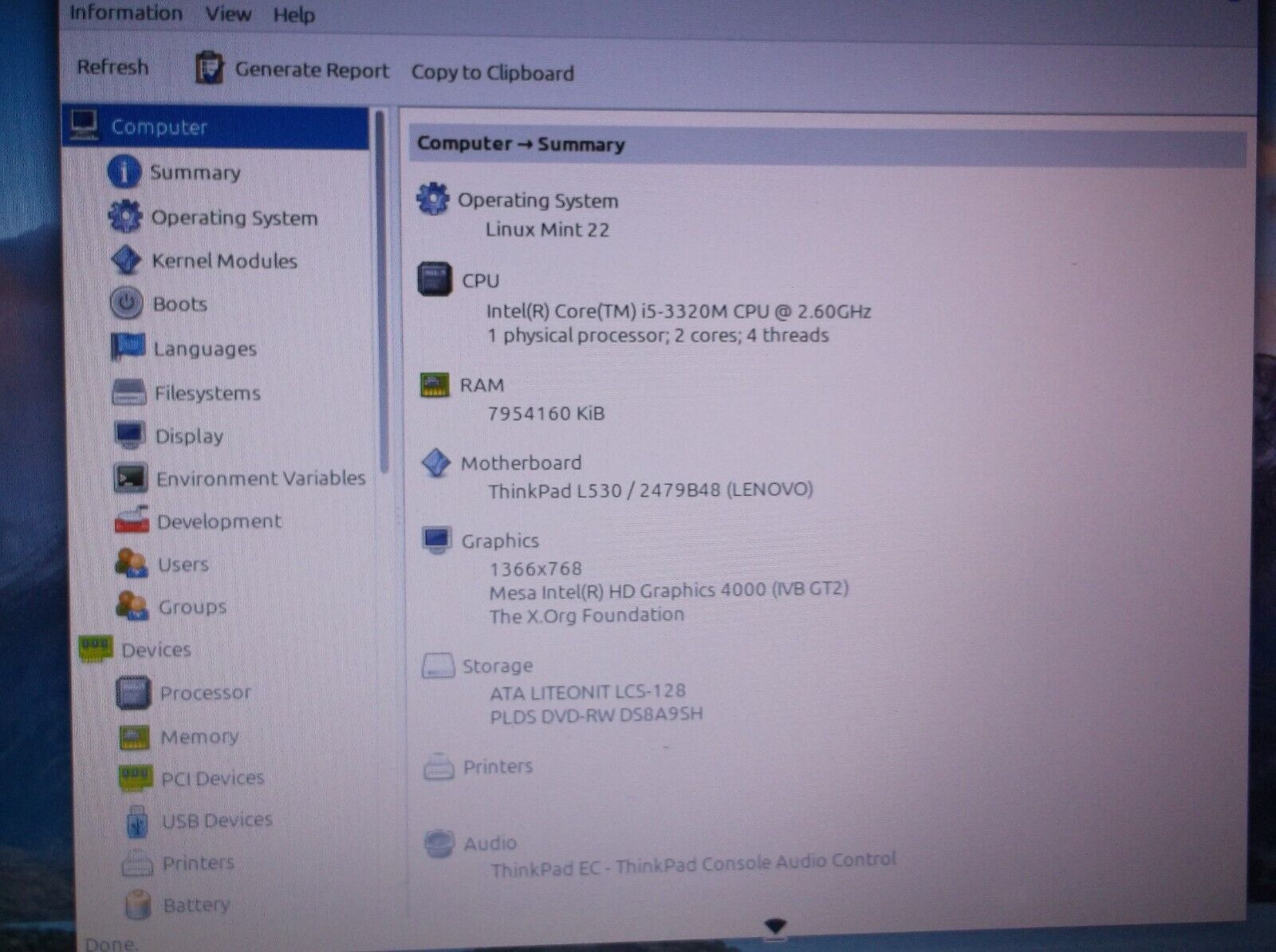The image size is (1276, 952).
Task: Click the 'Linux Mint 22' value
Action: coord(547,230)
